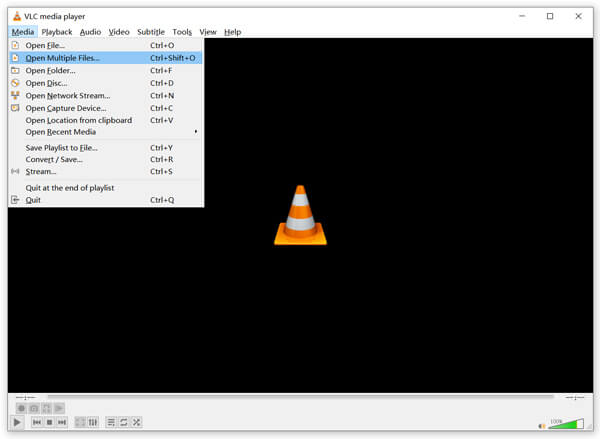Viewport: 600px width, 439px height.
Task: Open the Audio menu
Action: click(x=90, y=32)
